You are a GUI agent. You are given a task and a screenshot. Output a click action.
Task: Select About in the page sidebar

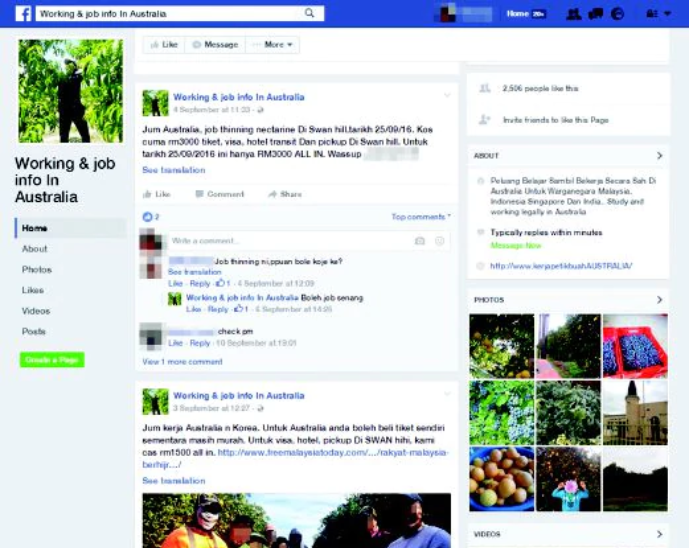click(35, 249)
